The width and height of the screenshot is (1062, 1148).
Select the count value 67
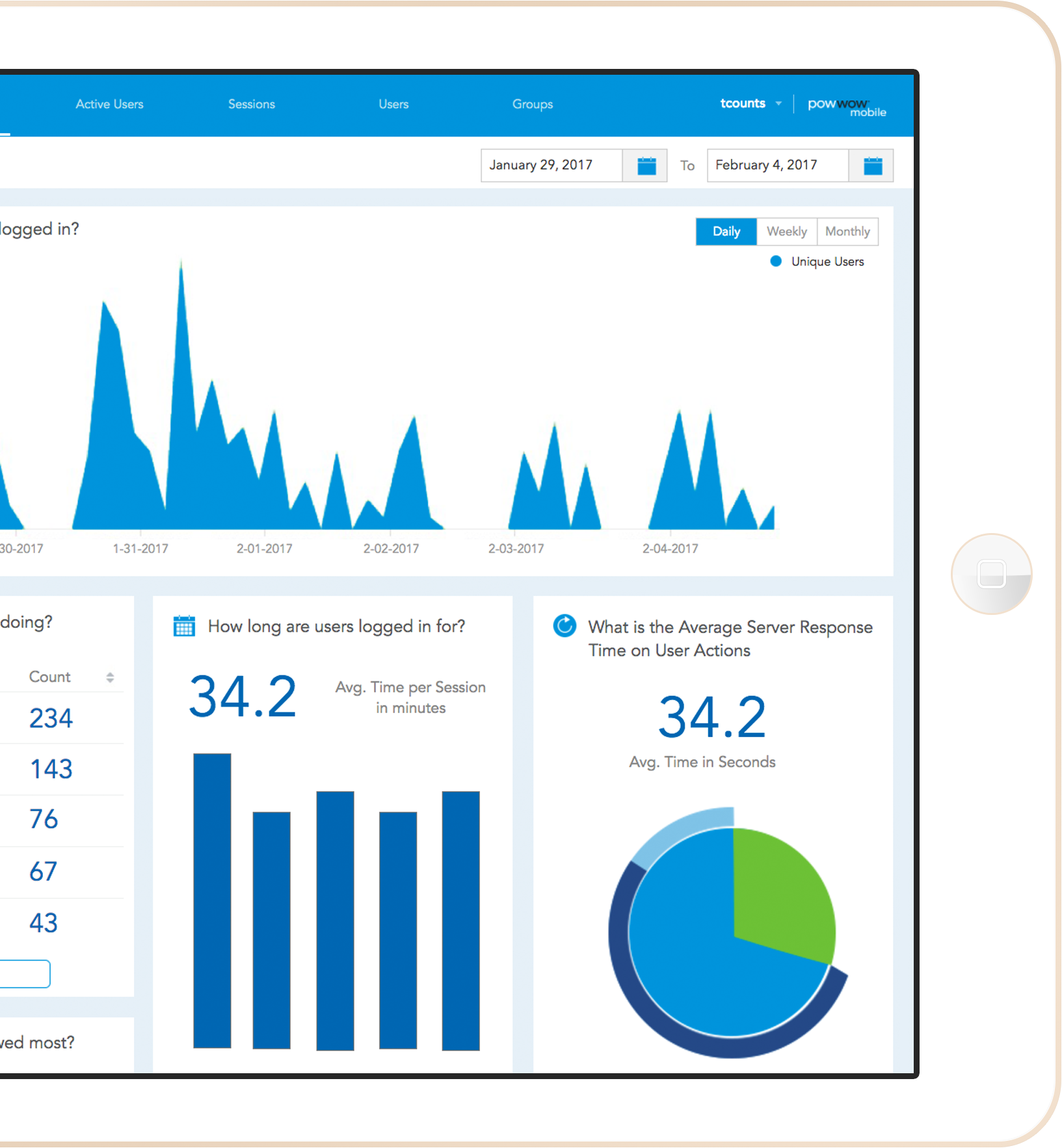(43, 871)
